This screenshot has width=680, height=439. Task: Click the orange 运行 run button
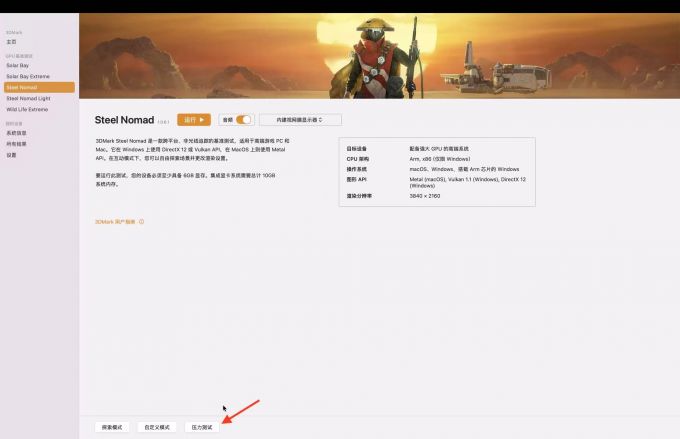point(194,120)
